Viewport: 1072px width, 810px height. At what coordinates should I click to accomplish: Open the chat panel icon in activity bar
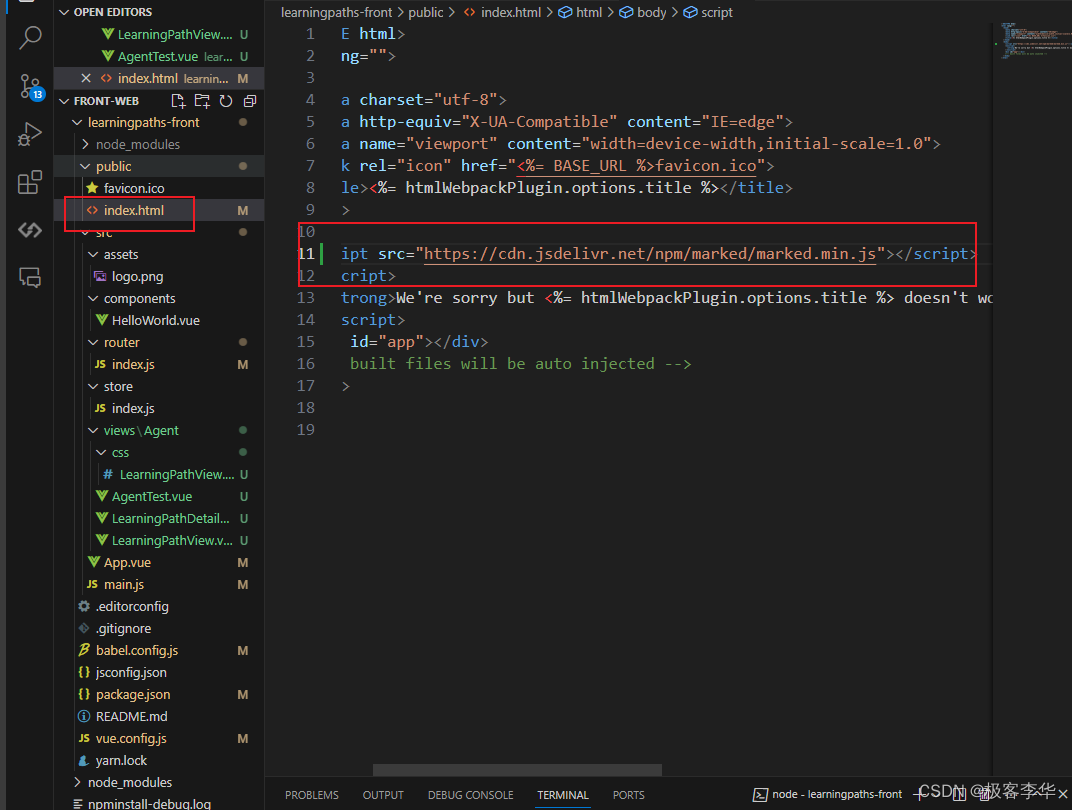pyautogui.click(x=30, y=278)
